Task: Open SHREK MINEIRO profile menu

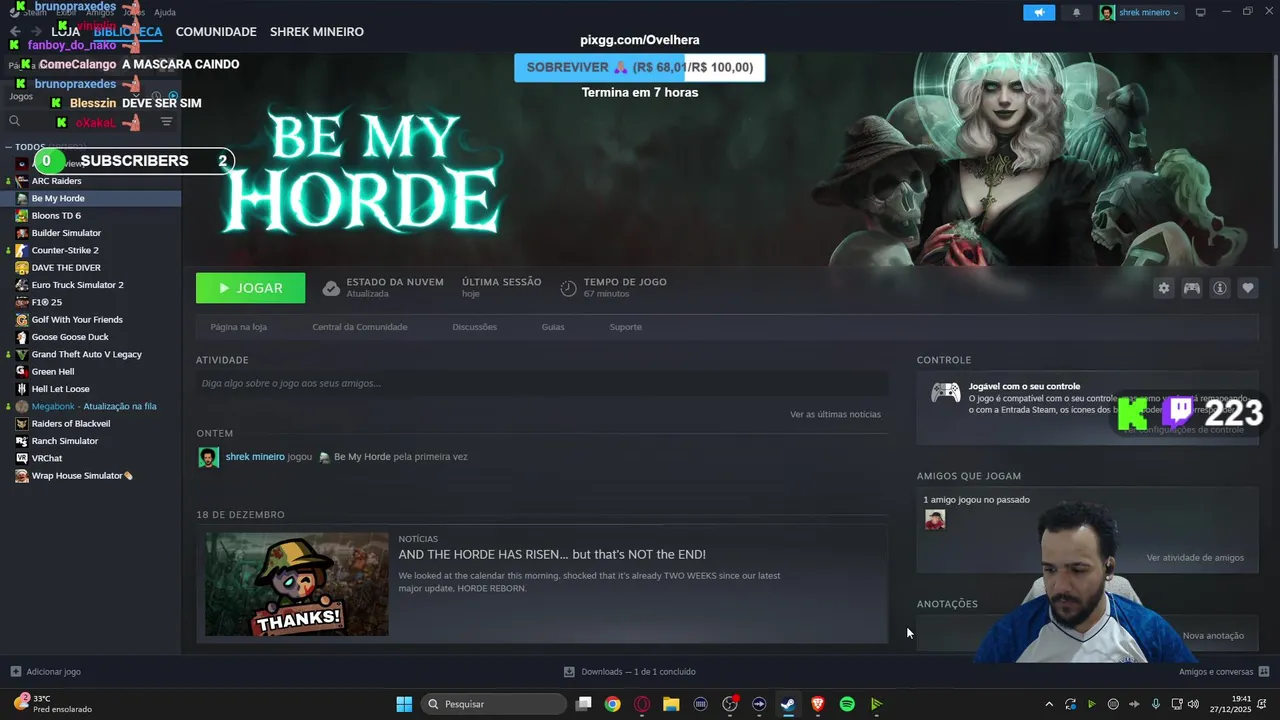Action: 317,32
